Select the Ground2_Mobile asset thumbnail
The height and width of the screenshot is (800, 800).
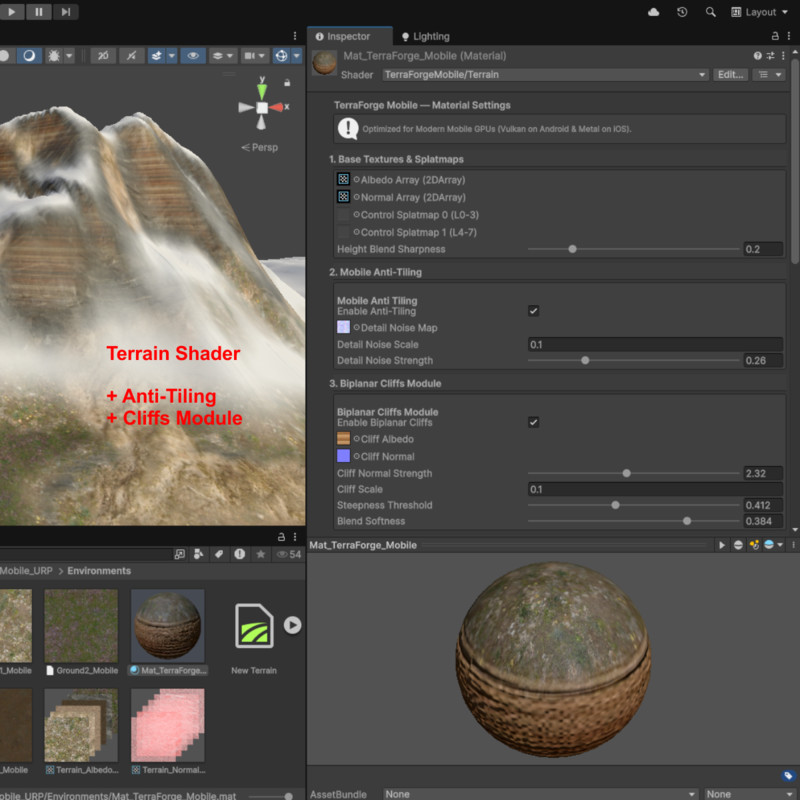[x=81, y=626]
